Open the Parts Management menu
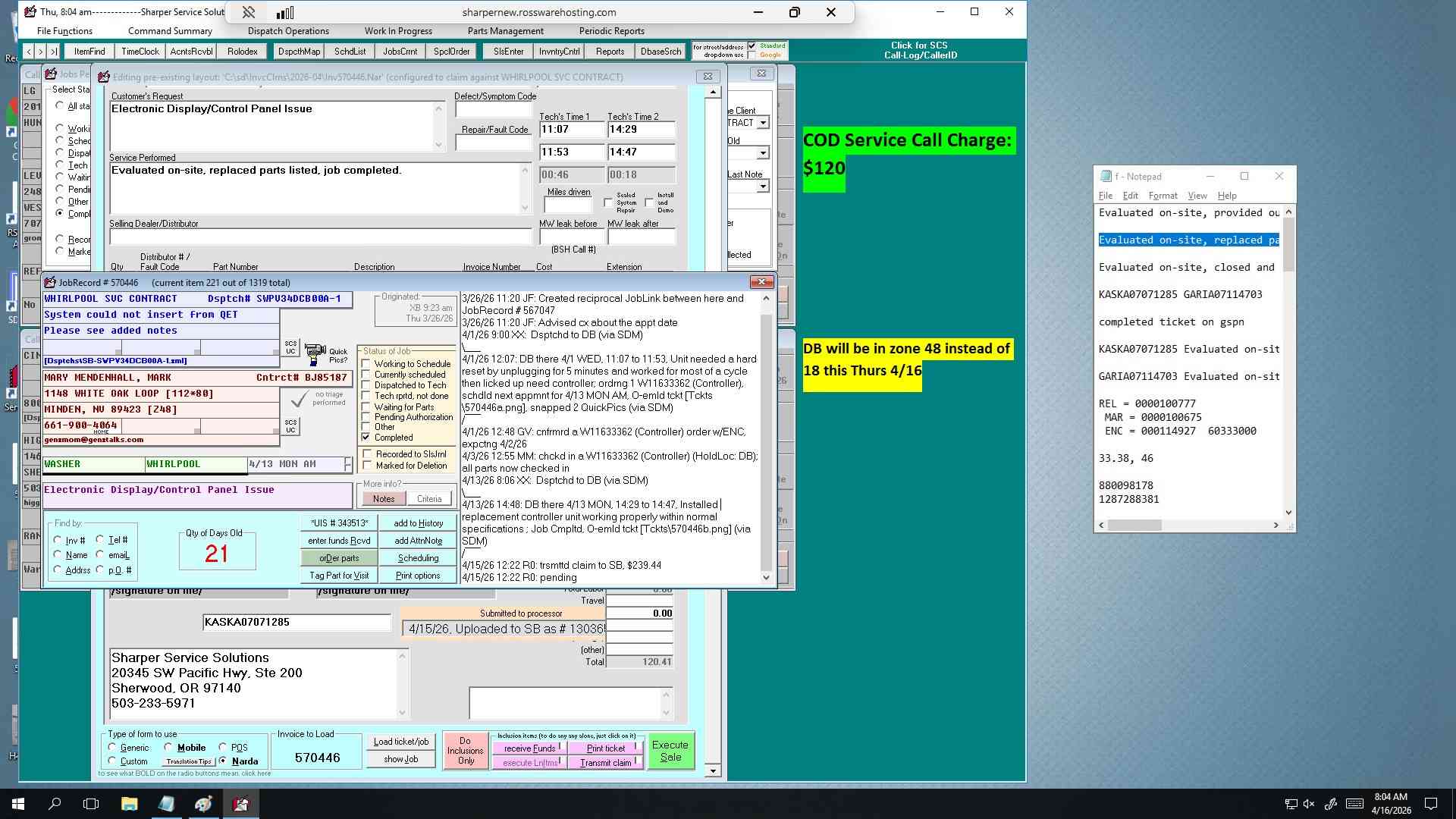This screenshot has height=819, width=1456. (505, 31)
